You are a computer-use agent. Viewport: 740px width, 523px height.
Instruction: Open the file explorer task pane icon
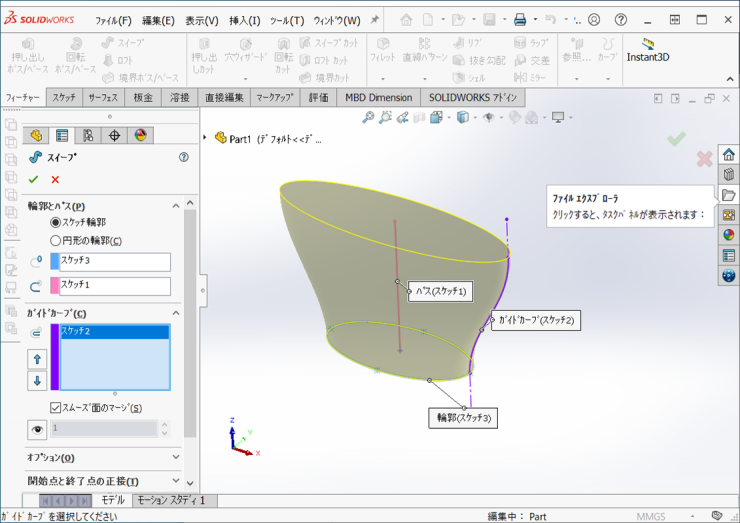(728, 195)
